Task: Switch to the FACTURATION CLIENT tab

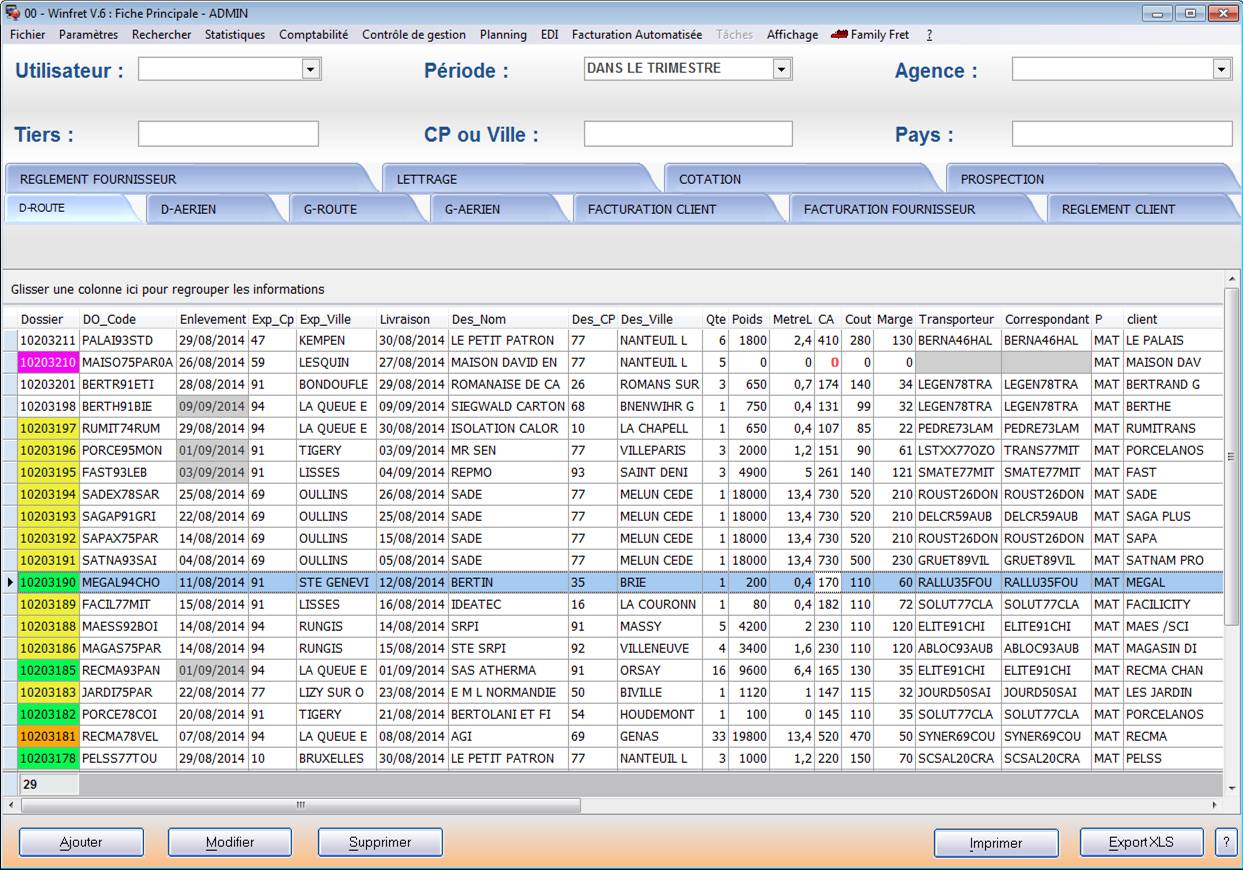Action: [x=651, y=209]
